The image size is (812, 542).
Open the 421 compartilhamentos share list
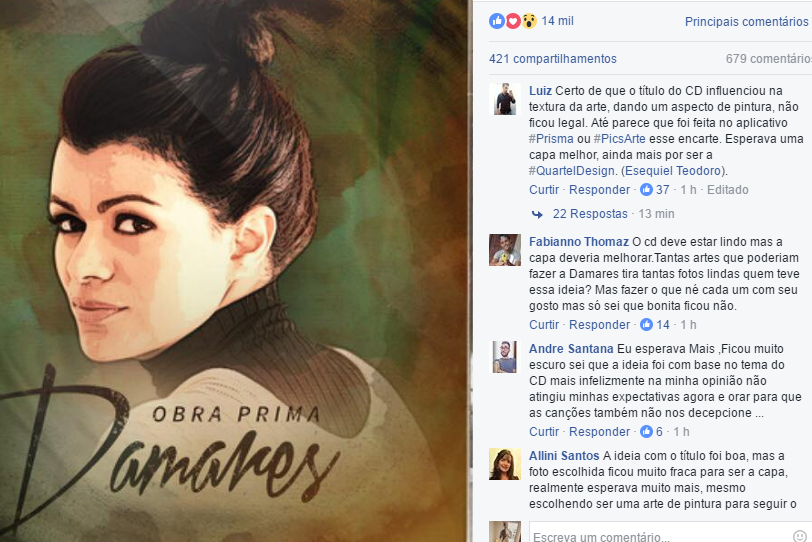(553, 58)
